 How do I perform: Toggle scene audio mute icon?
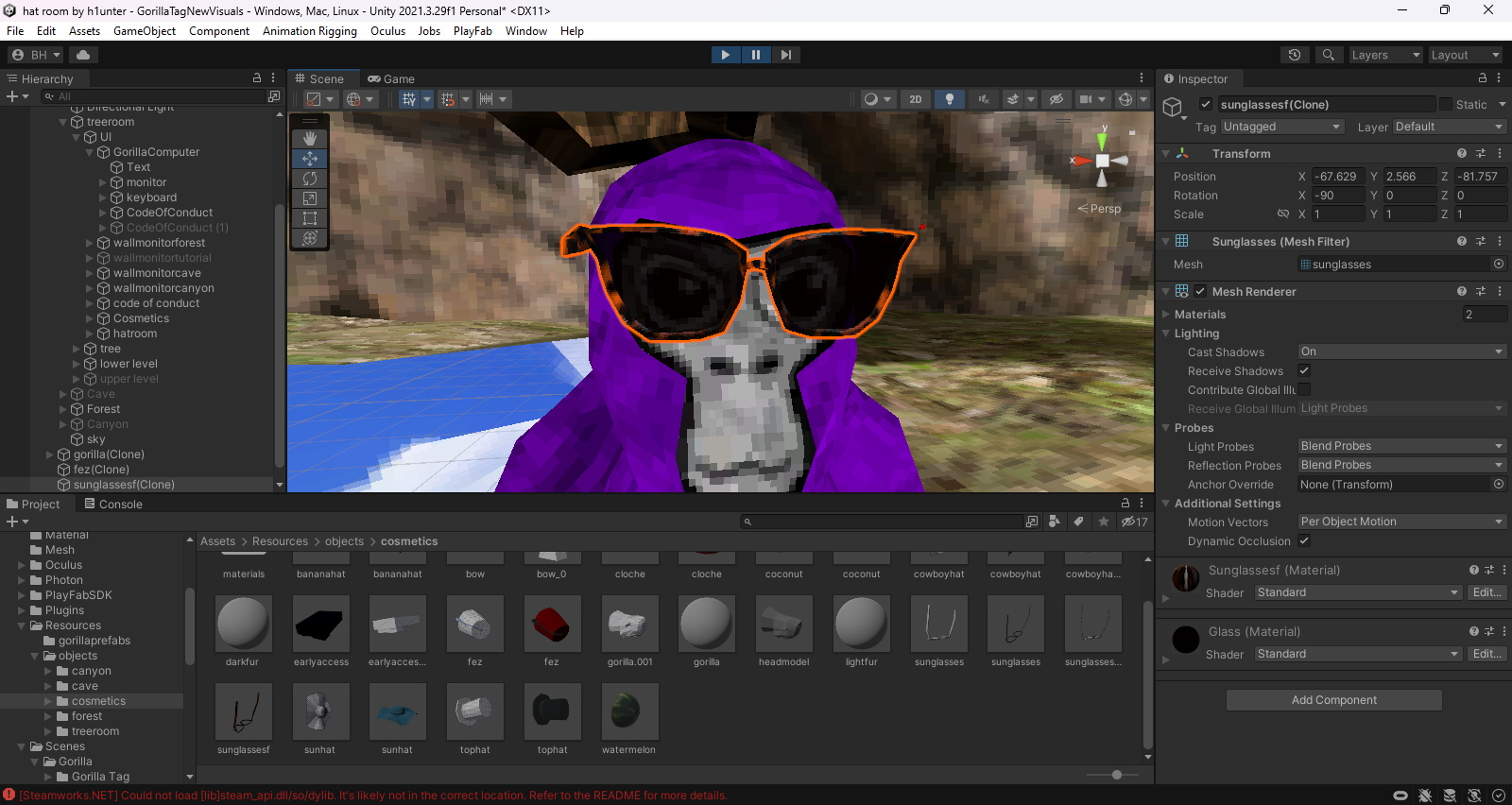coord(984,99)
